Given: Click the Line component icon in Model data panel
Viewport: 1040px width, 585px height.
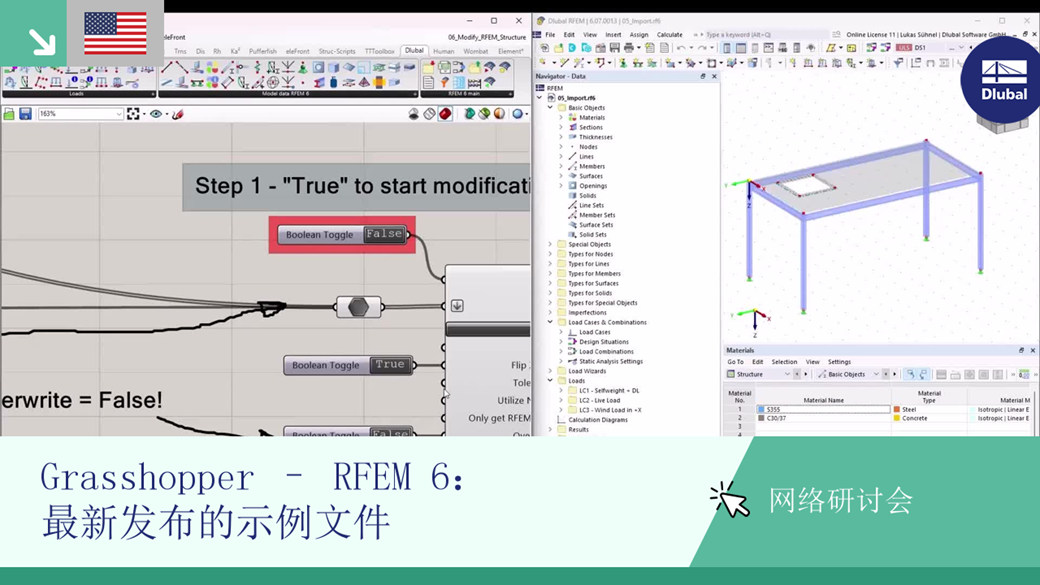Looking at the screenshot, I should pos(167,67).
